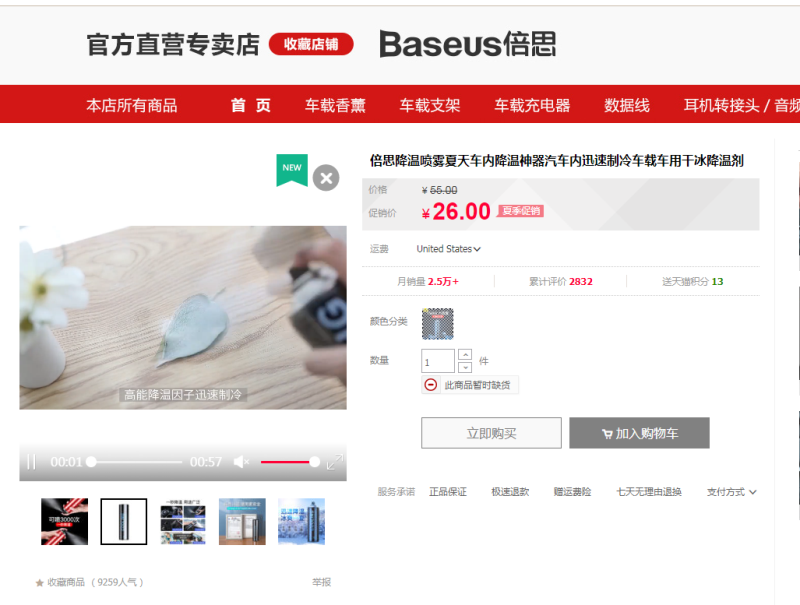Select the black spray bottle thumbnail
The image size is (800, 605).
(x=123, y=521)
